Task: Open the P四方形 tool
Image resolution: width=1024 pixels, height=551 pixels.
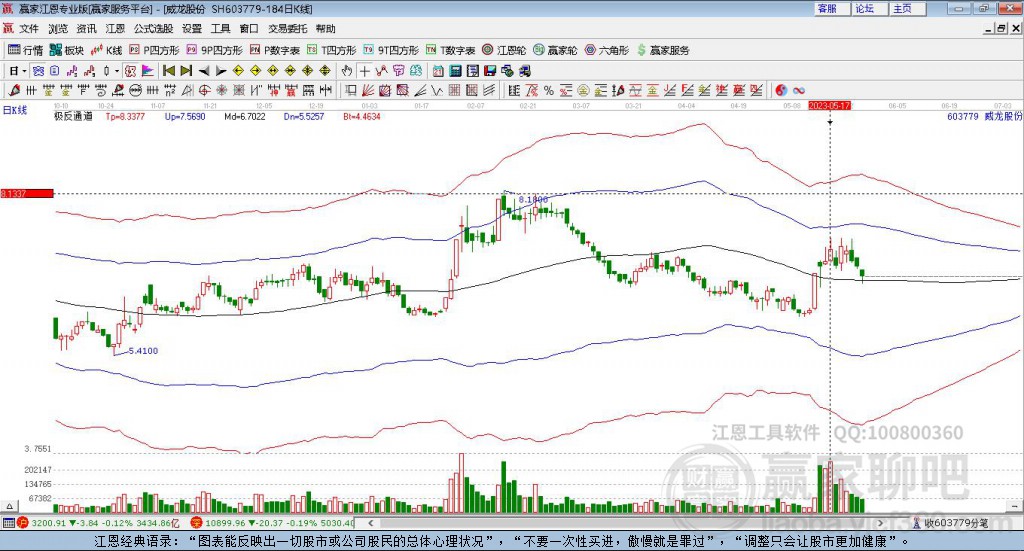Action: click(154, 50)
